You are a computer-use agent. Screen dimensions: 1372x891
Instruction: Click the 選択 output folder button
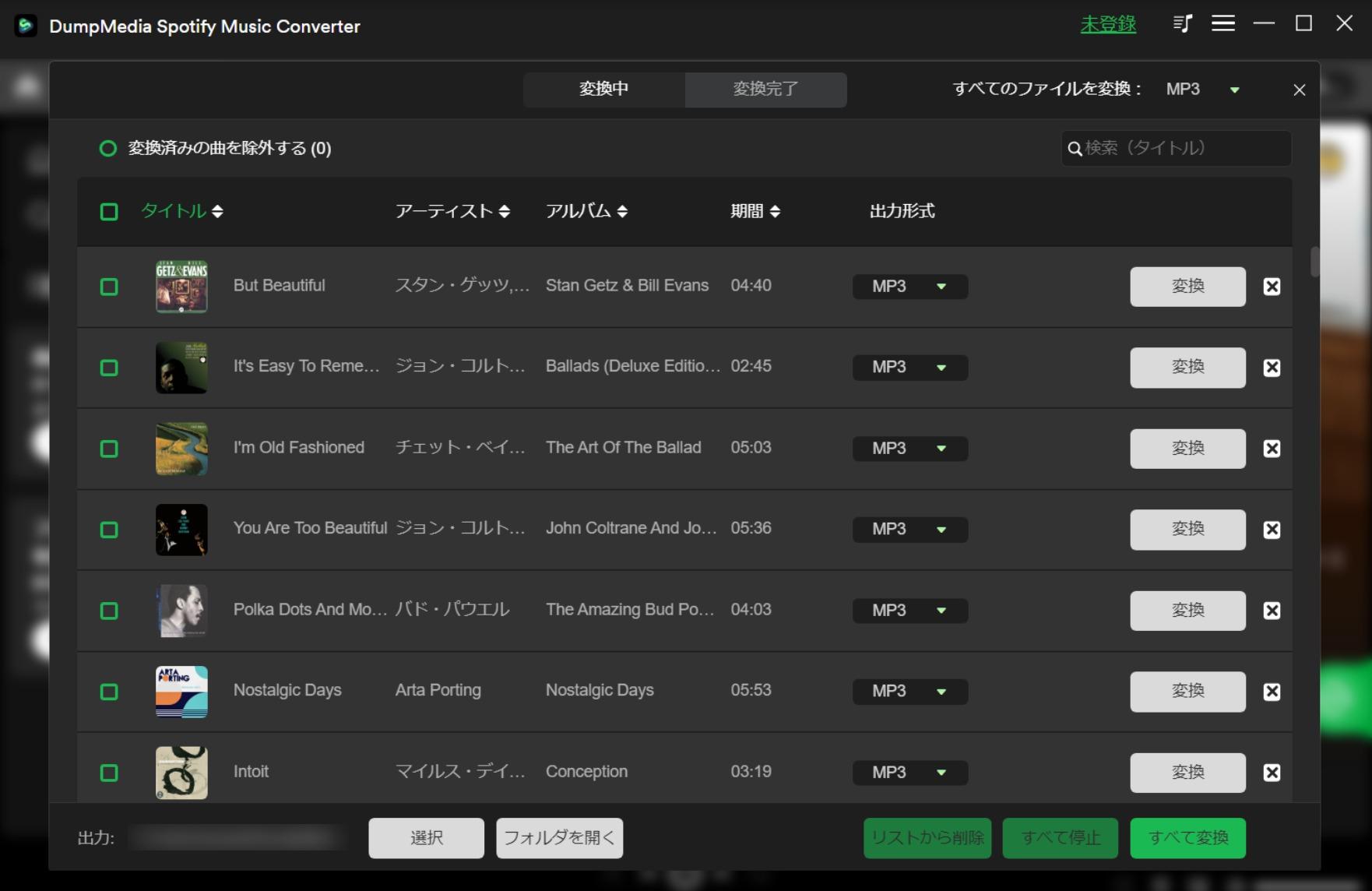426,838
